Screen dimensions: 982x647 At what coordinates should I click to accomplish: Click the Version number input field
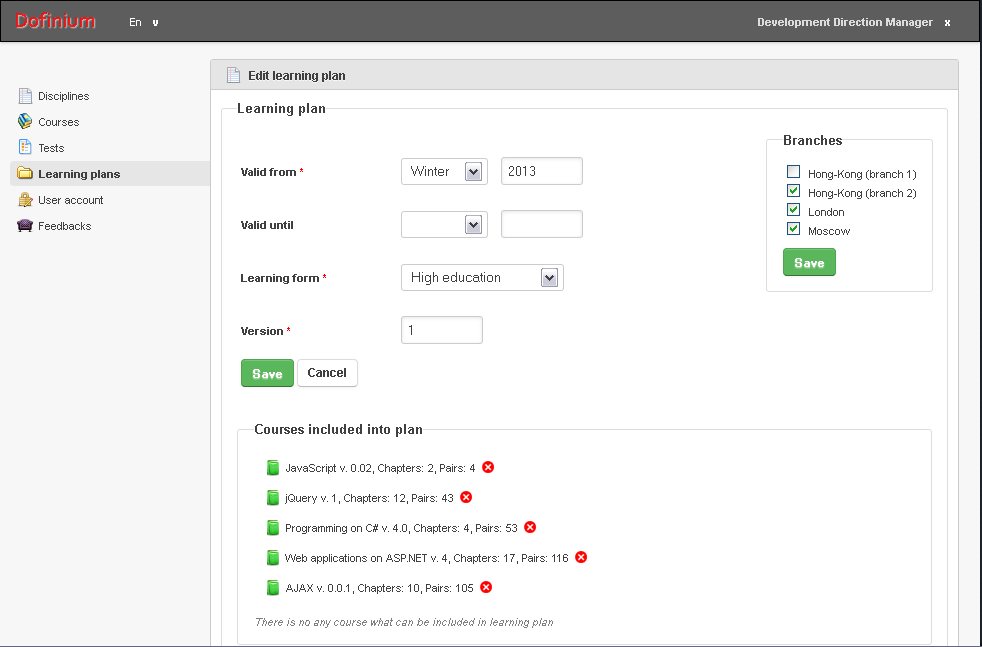pos(442,330)
